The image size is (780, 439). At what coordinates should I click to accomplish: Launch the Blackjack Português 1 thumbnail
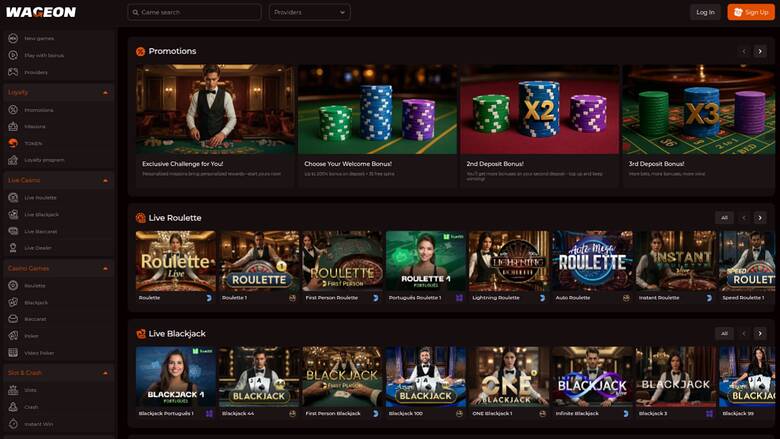[x=176, y=376]
